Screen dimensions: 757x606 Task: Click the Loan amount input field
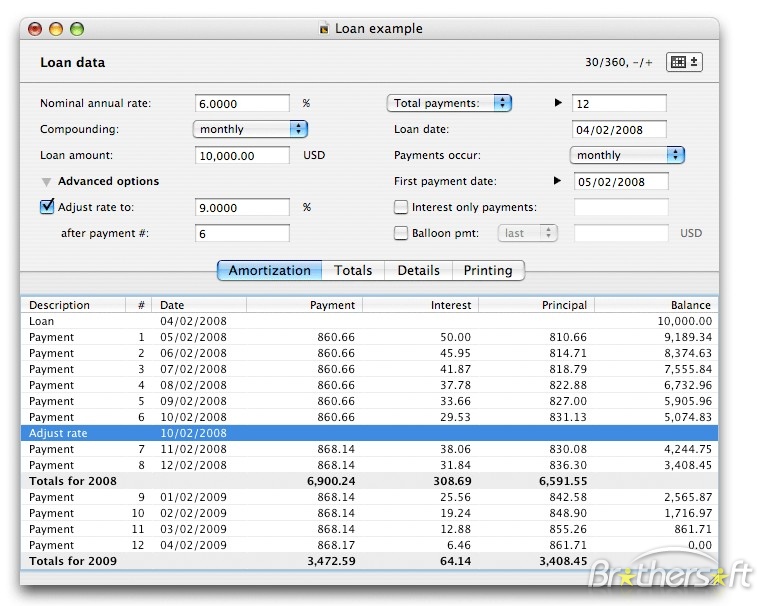242,156
